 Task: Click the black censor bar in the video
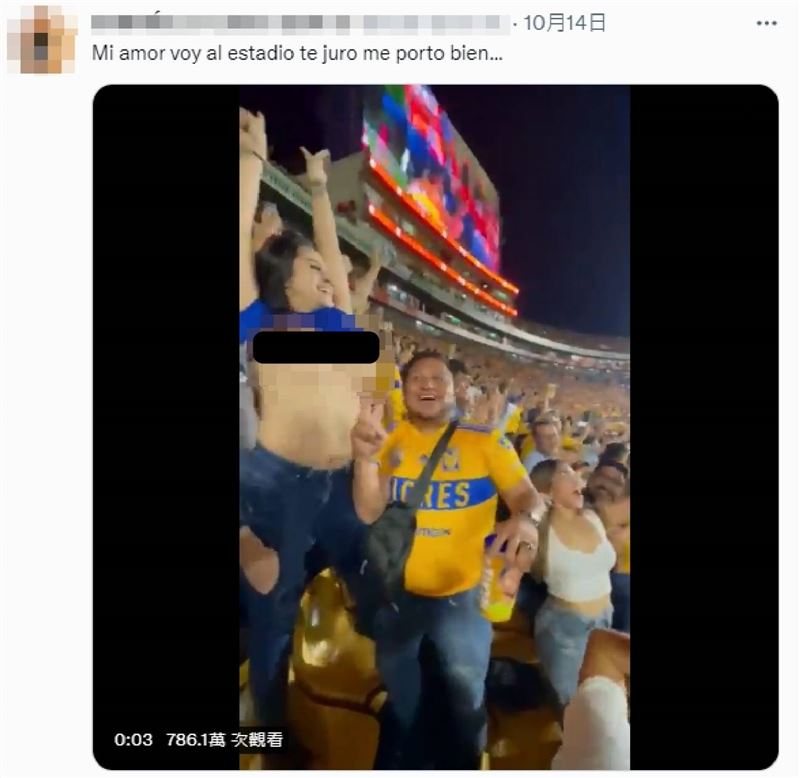[316, 347]
